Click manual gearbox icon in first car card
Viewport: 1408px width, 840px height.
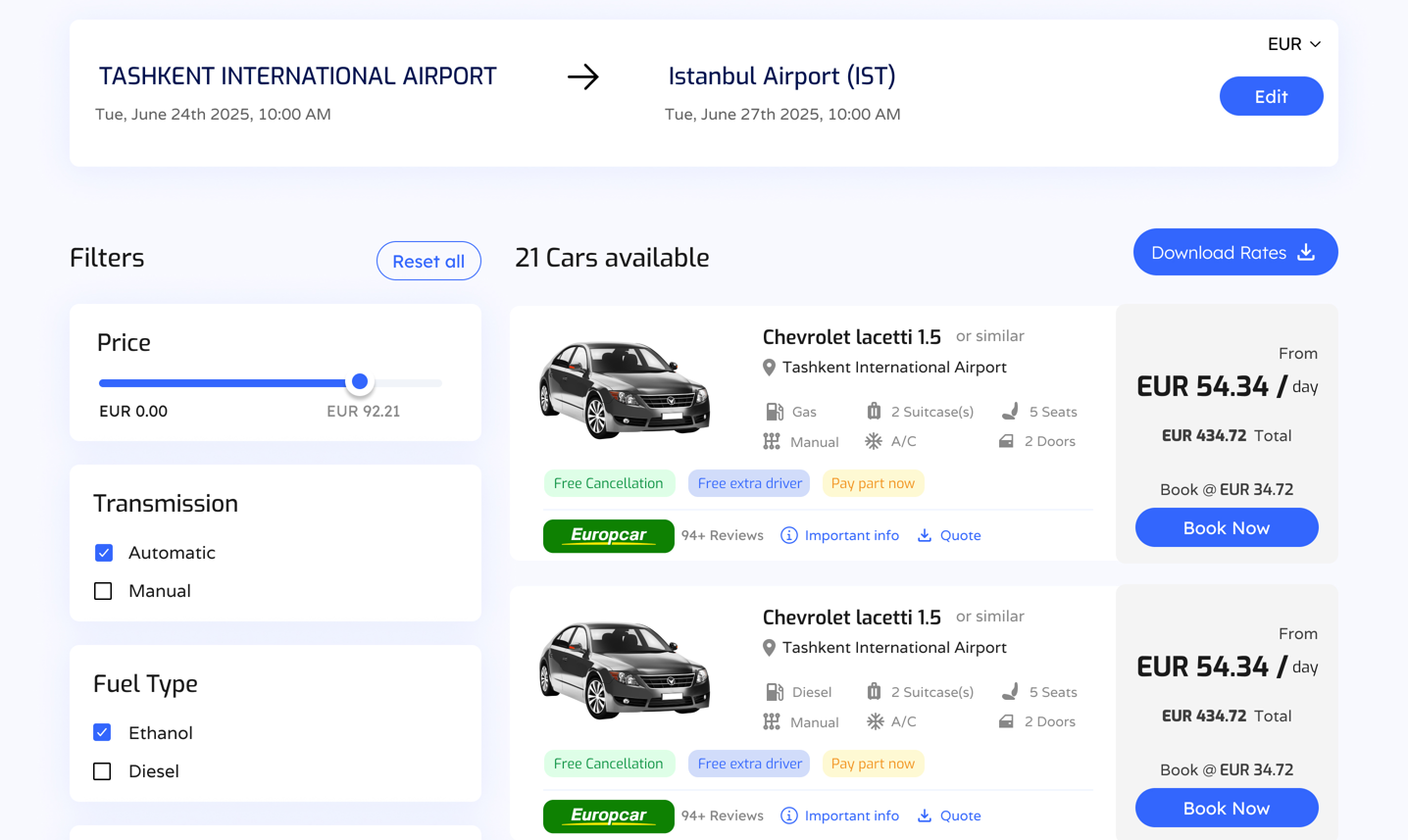click(x=772, y=441)
